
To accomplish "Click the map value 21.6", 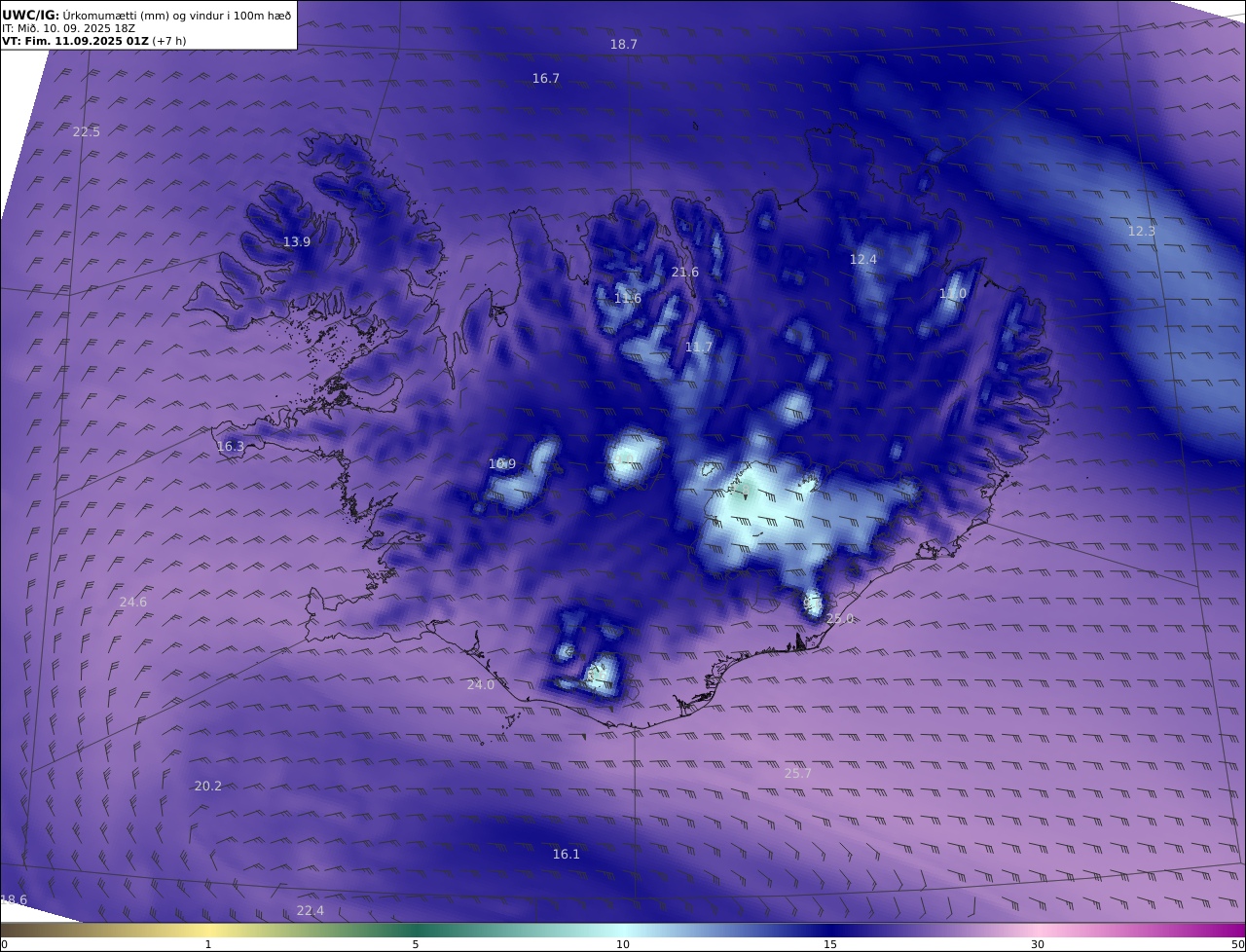I will pyautogui.click(x=685, y=273).
